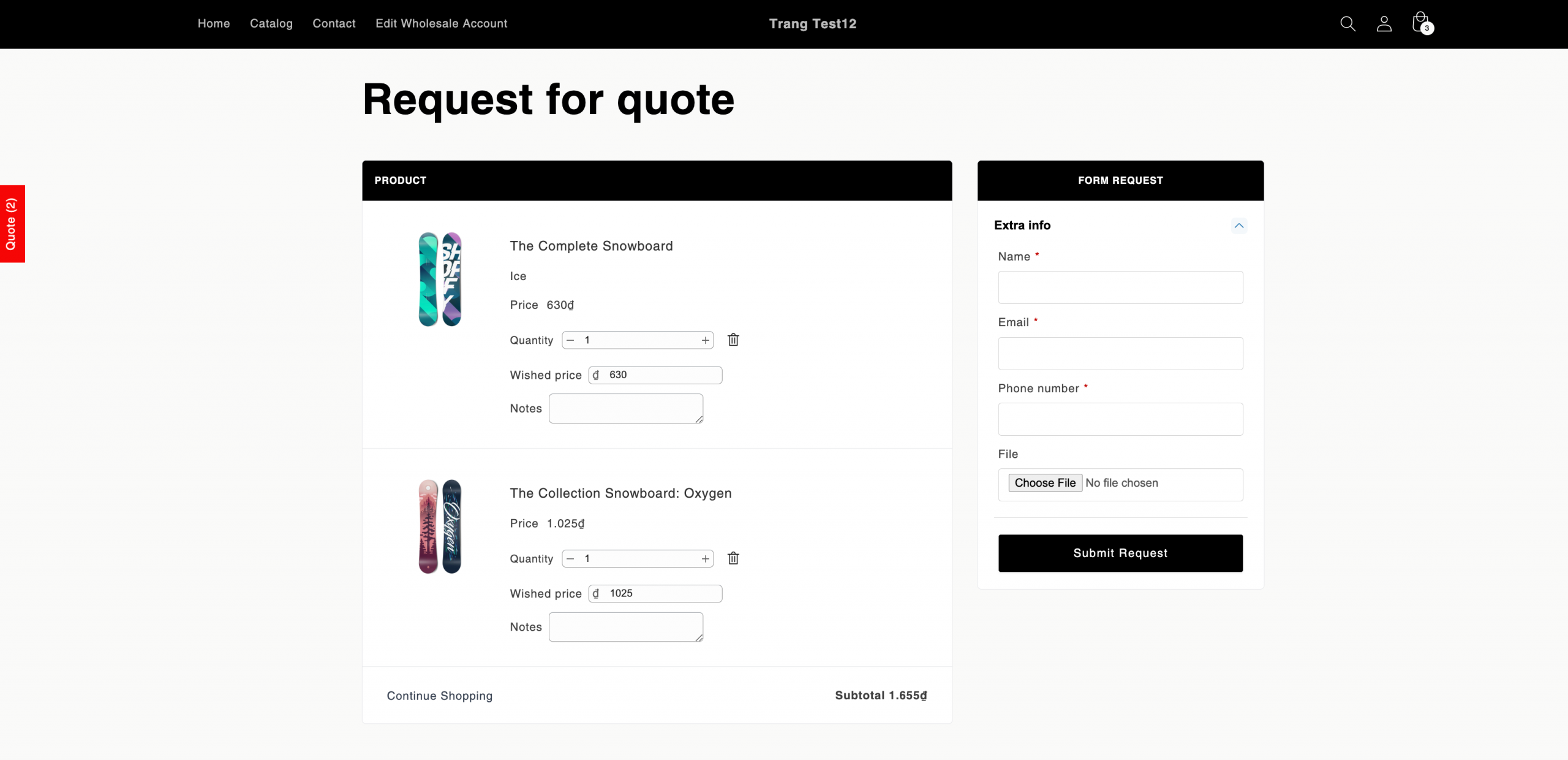This screenshot has width=1568, height=760.
Task: Delete The Complete Snowboard from quote
Action: [733, 340]
